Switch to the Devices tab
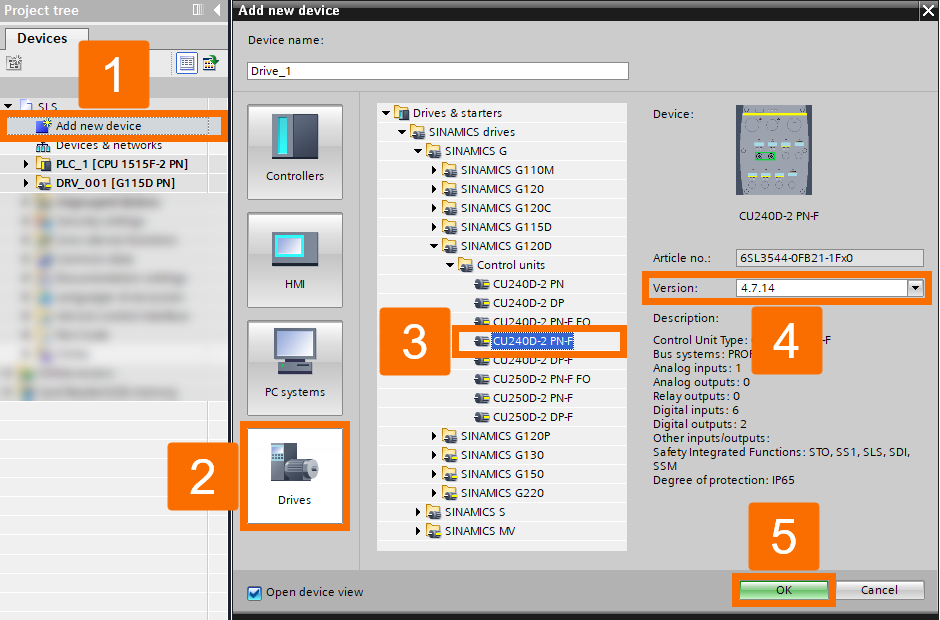The width and height of the screenshot is (940, 620). (42, 38)
